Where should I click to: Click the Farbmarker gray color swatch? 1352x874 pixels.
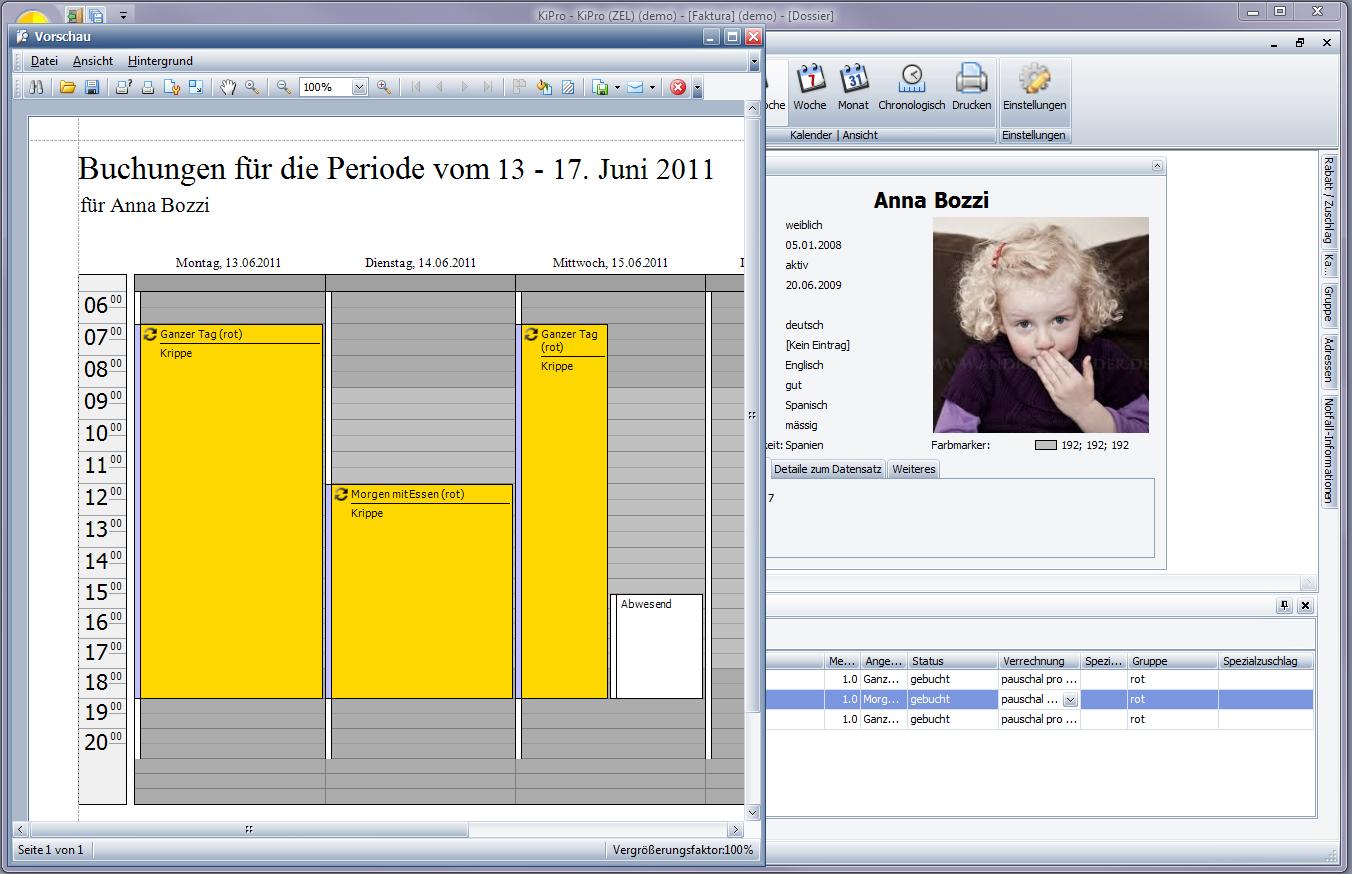click(1045, 445)
